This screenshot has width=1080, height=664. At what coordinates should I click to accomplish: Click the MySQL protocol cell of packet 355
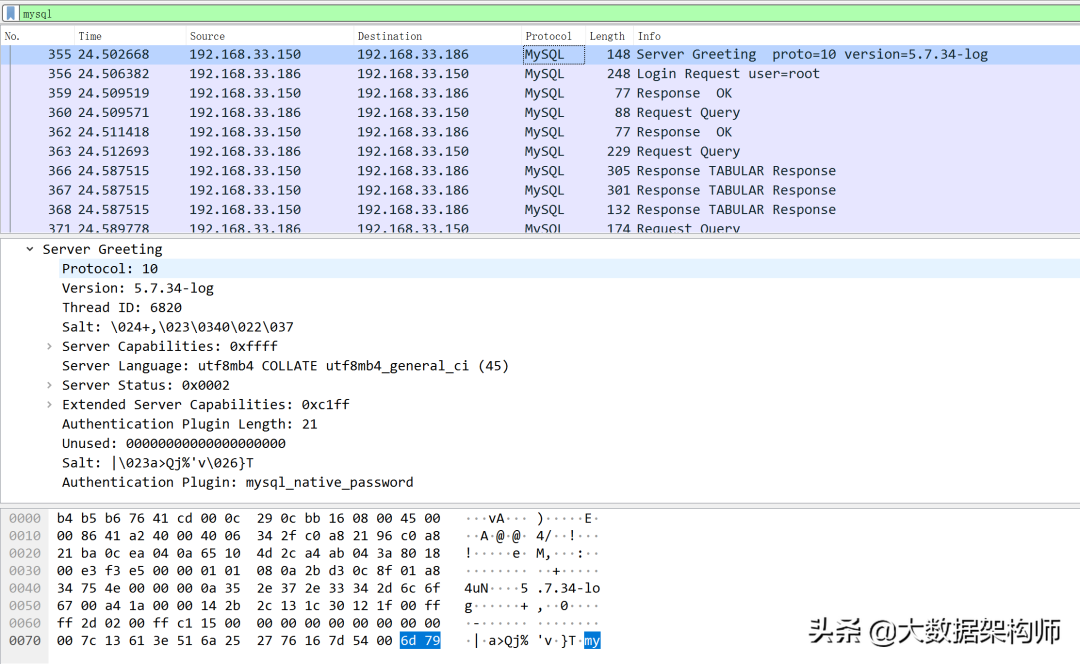click(x=553, y=54)
